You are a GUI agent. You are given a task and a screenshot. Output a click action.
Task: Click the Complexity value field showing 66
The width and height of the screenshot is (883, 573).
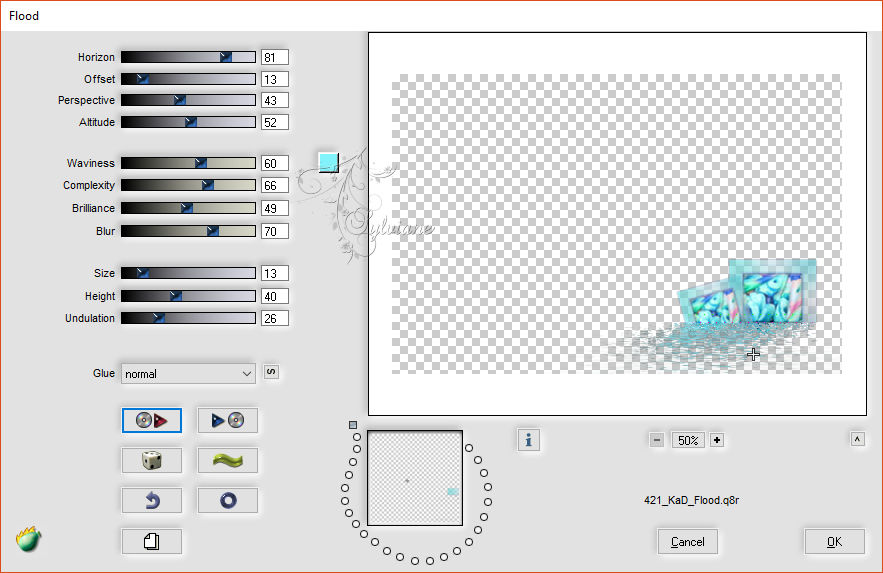click(x=275, y=185)
